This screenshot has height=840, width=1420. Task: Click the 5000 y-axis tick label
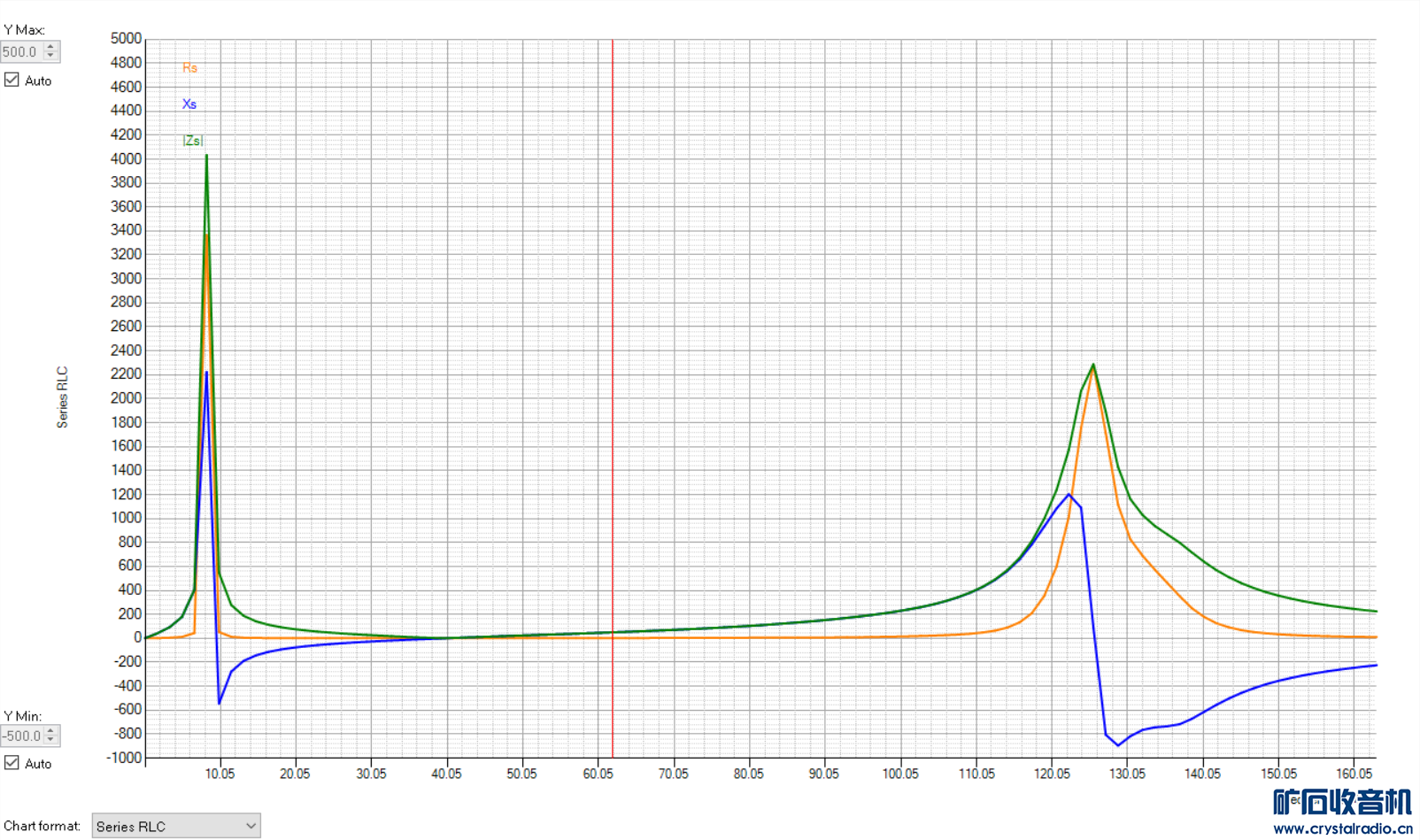126,39
